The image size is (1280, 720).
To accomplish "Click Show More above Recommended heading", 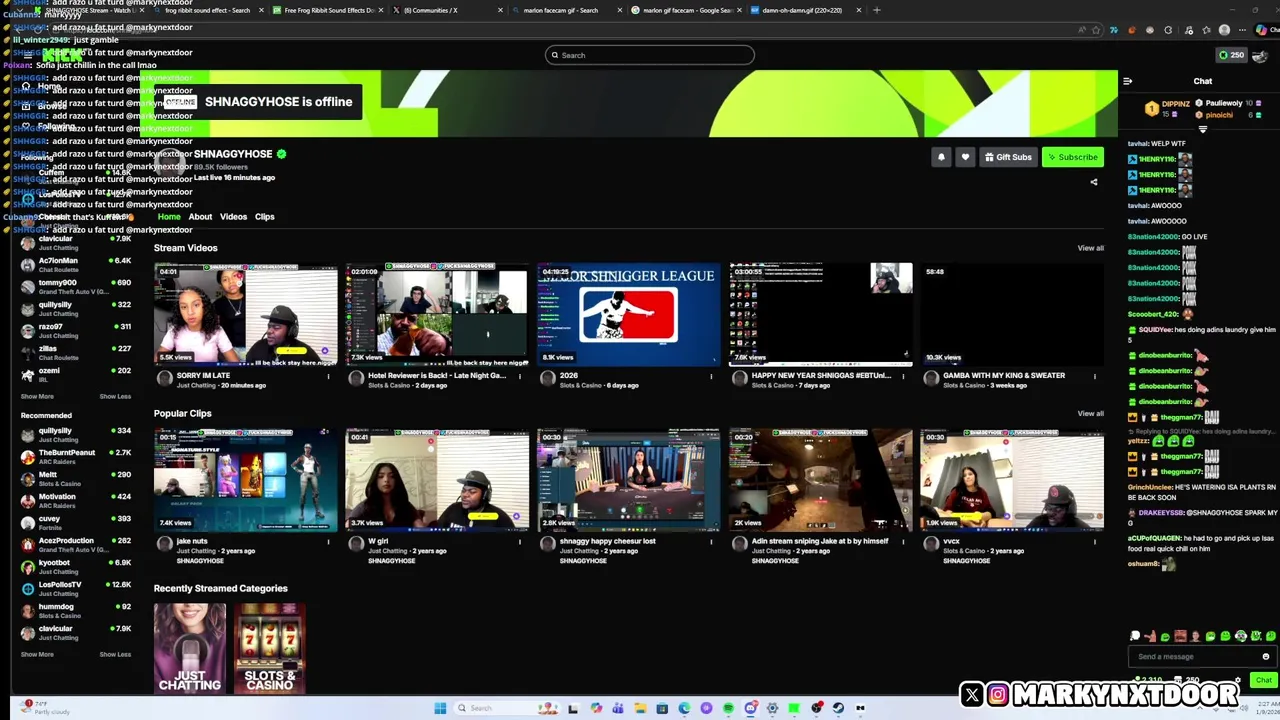I will tap(37, 396).
